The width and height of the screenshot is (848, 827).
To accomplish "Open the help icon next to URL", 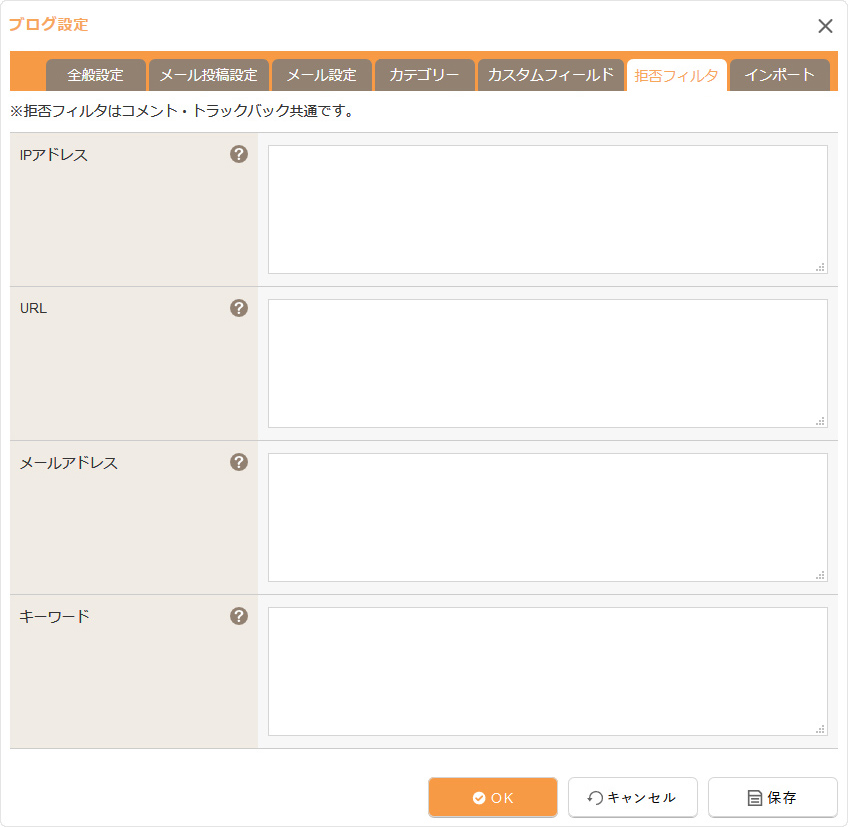I will [x=239, y=308].
